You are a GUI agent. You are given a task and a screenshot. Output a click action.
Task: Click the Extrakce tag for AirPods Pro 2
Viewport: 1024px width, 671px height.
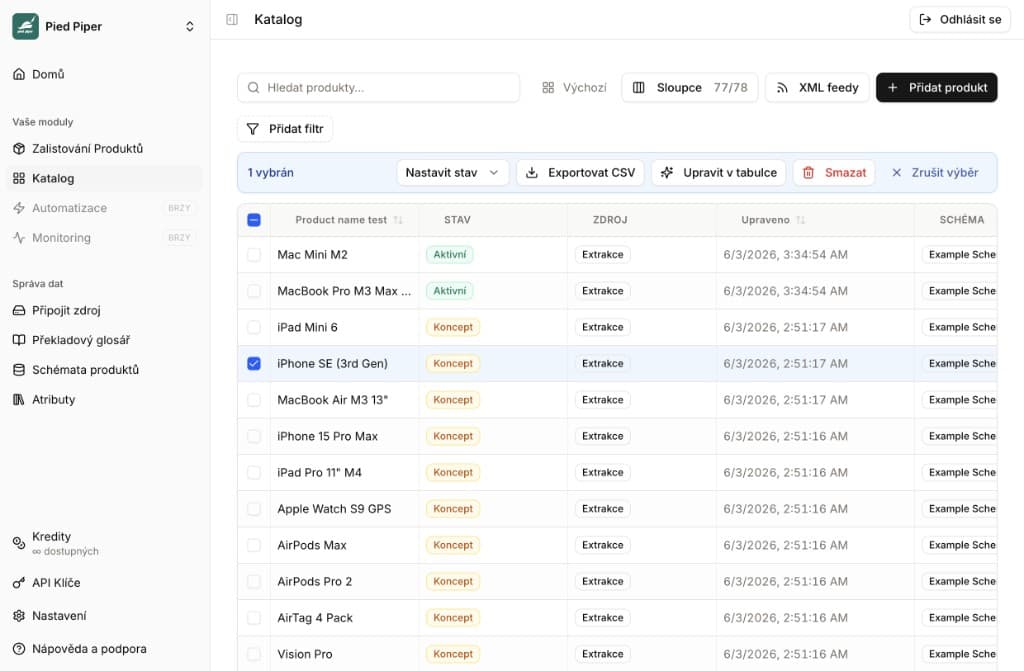[602, 581]
